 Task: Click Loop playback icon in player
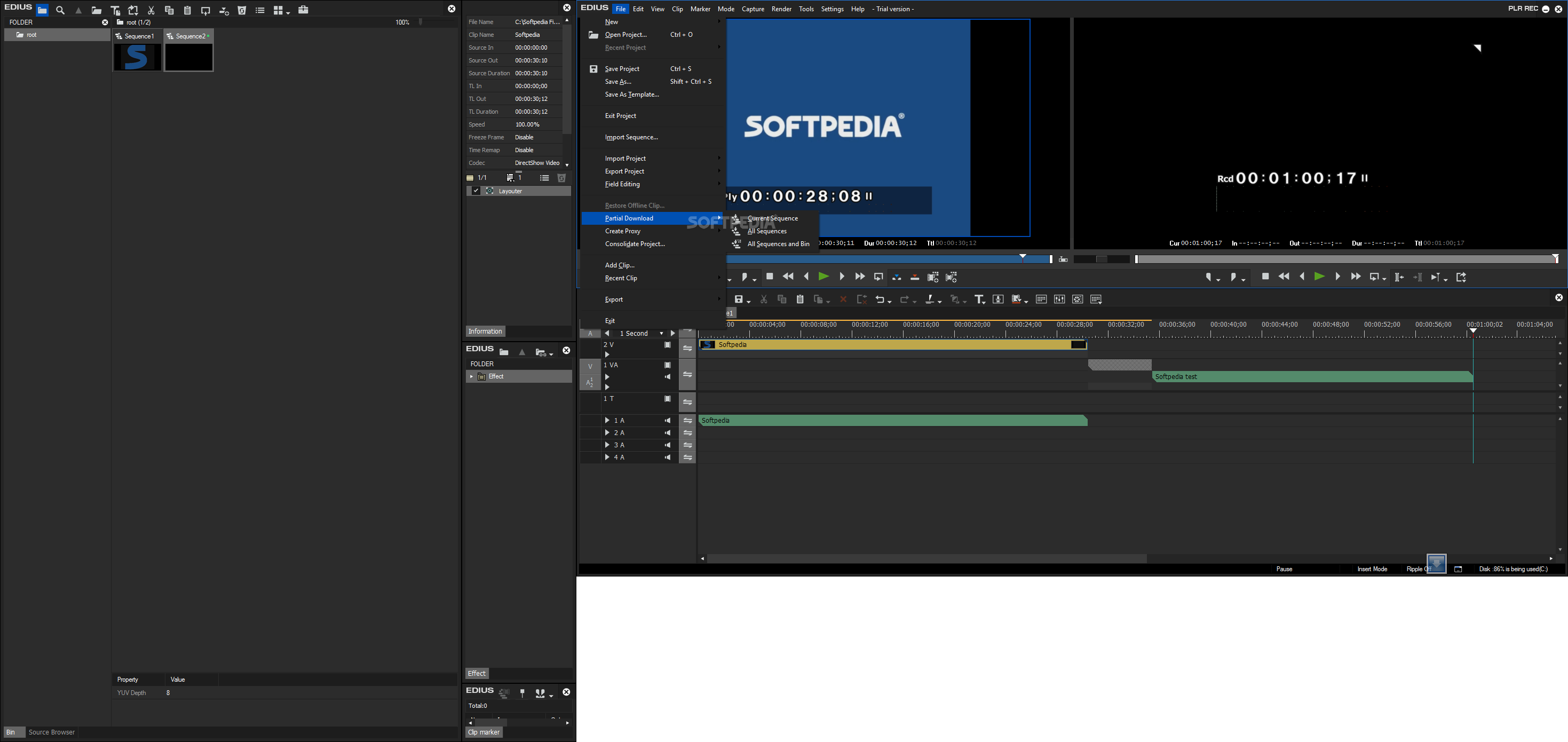pyautogui.click(x=878, y=277)
